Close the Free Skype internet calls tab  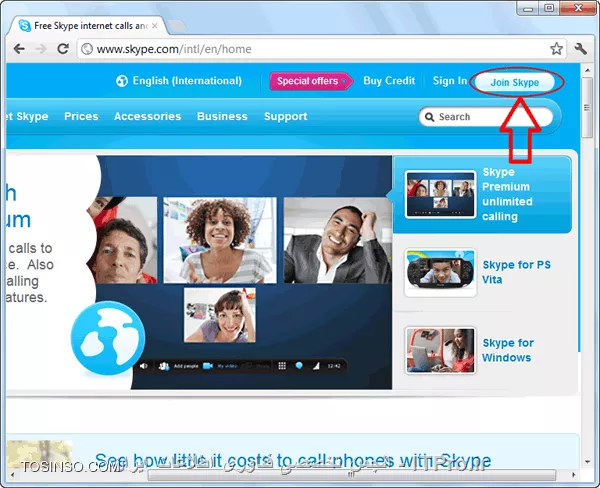[155, 26]
